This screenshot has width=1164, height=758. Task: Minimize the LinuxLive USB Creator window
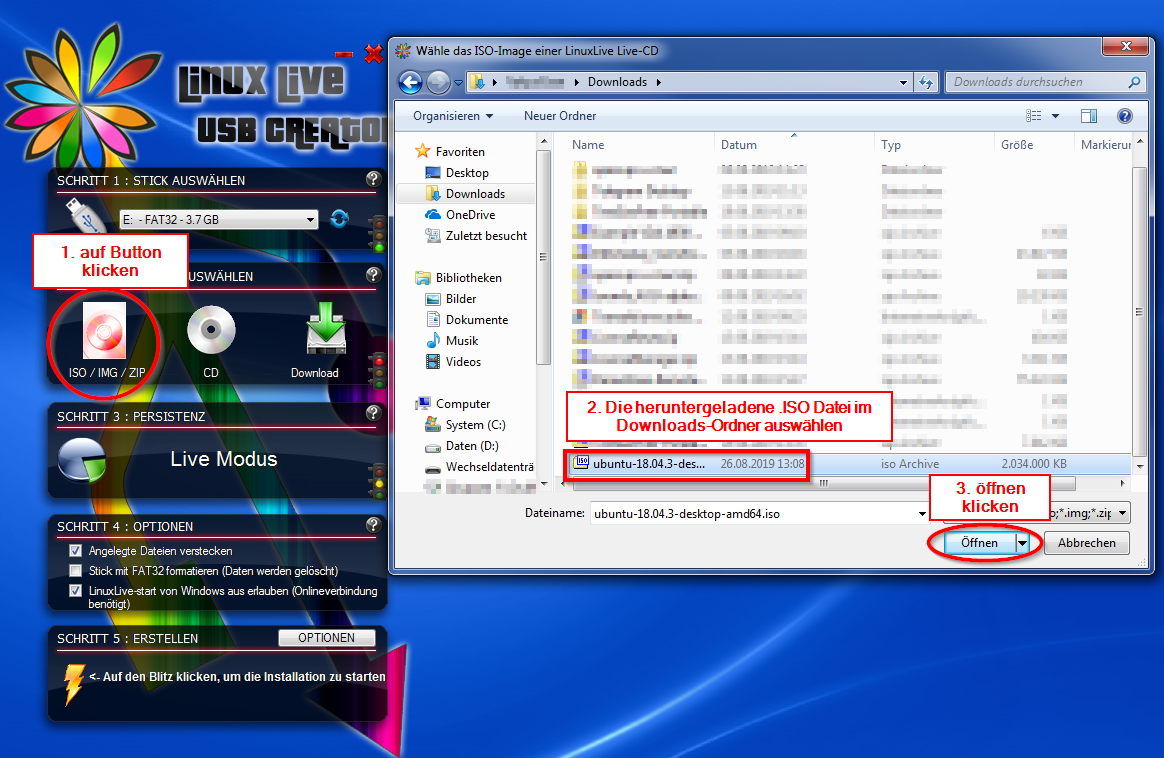(x=344, y=54)
